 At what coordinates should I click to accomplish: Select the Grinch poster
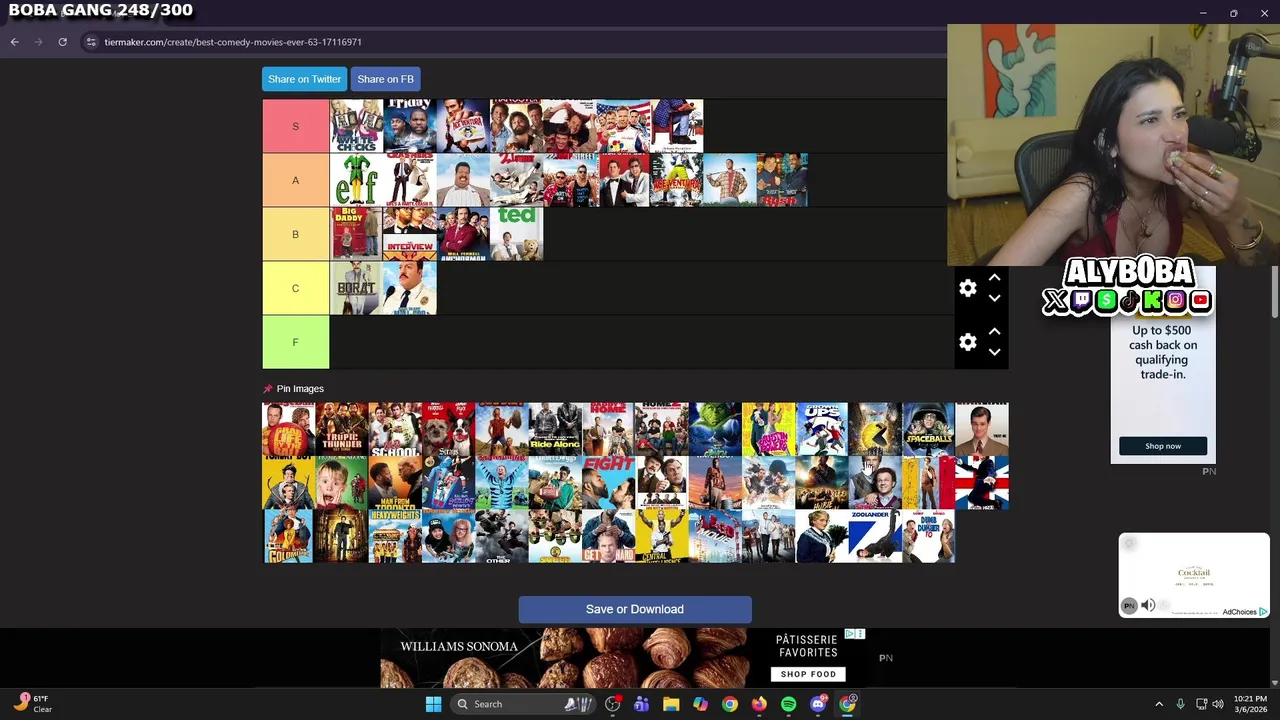point(715,429)
